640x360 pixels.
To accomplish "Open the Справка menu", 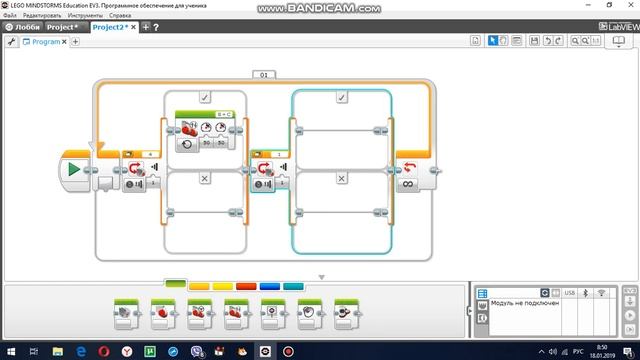I will click(x=120, y=15).
